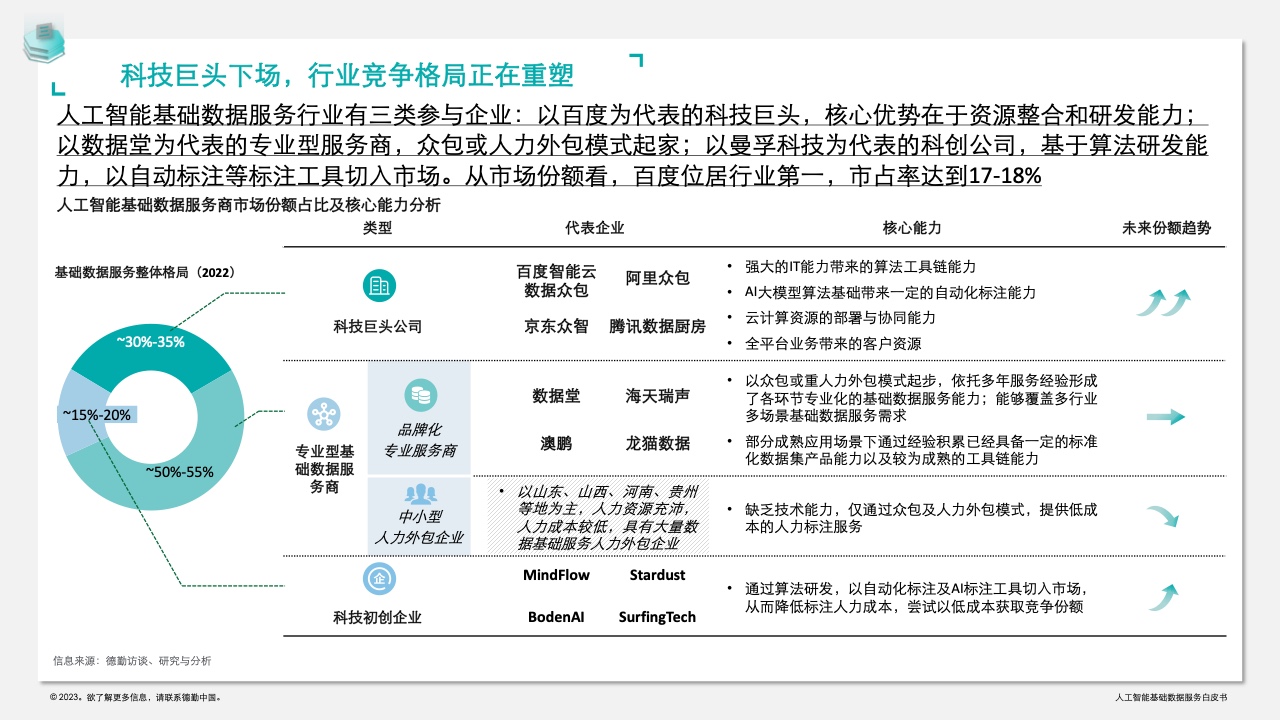The image size is (1280, 720).
Task: Click the people group icon above 中小型人力外包企业
Action: 419,493
